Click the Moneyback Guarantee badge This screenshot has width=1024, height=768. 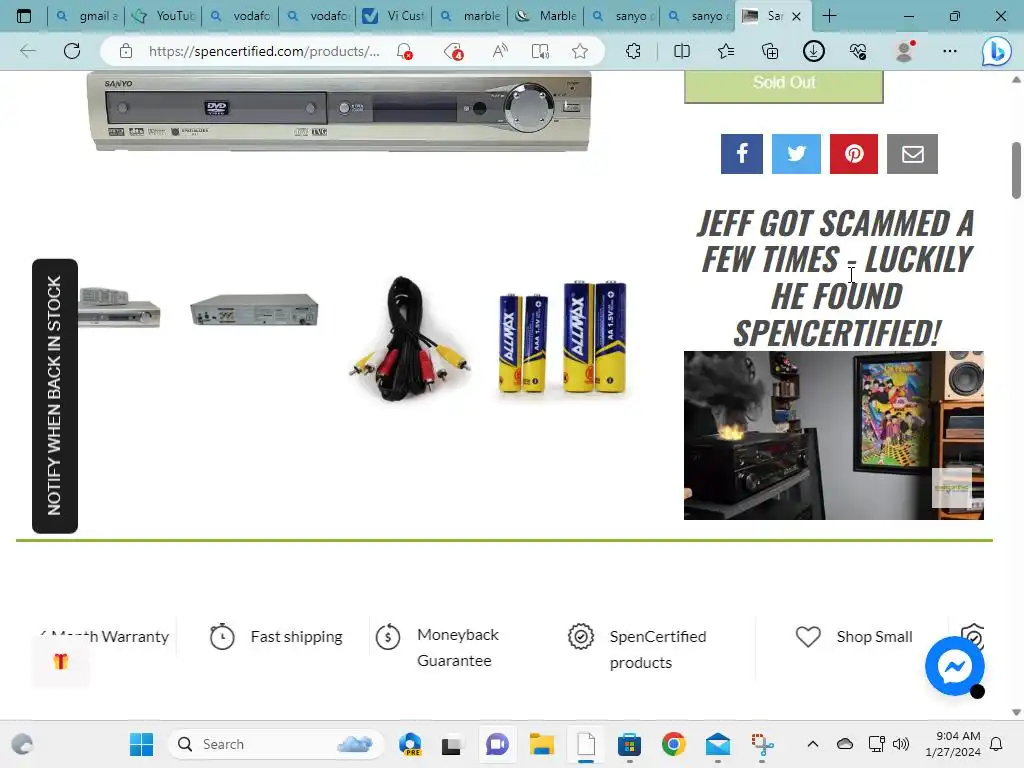pos(438,647)
